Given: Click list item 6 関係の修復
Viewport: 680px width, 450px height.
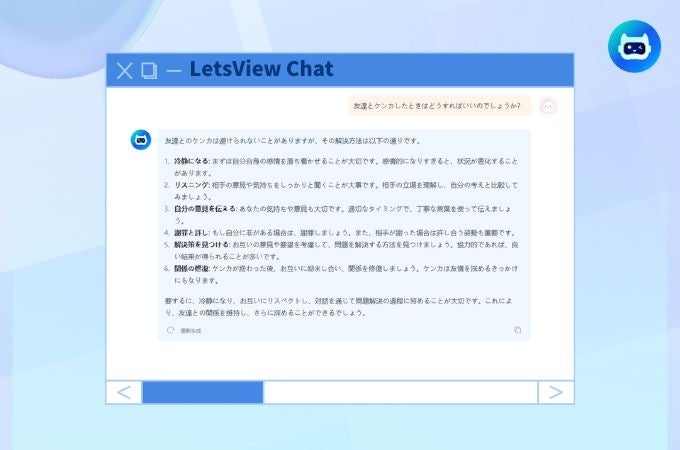Looking at the screenshot, I should pos(341,274).
